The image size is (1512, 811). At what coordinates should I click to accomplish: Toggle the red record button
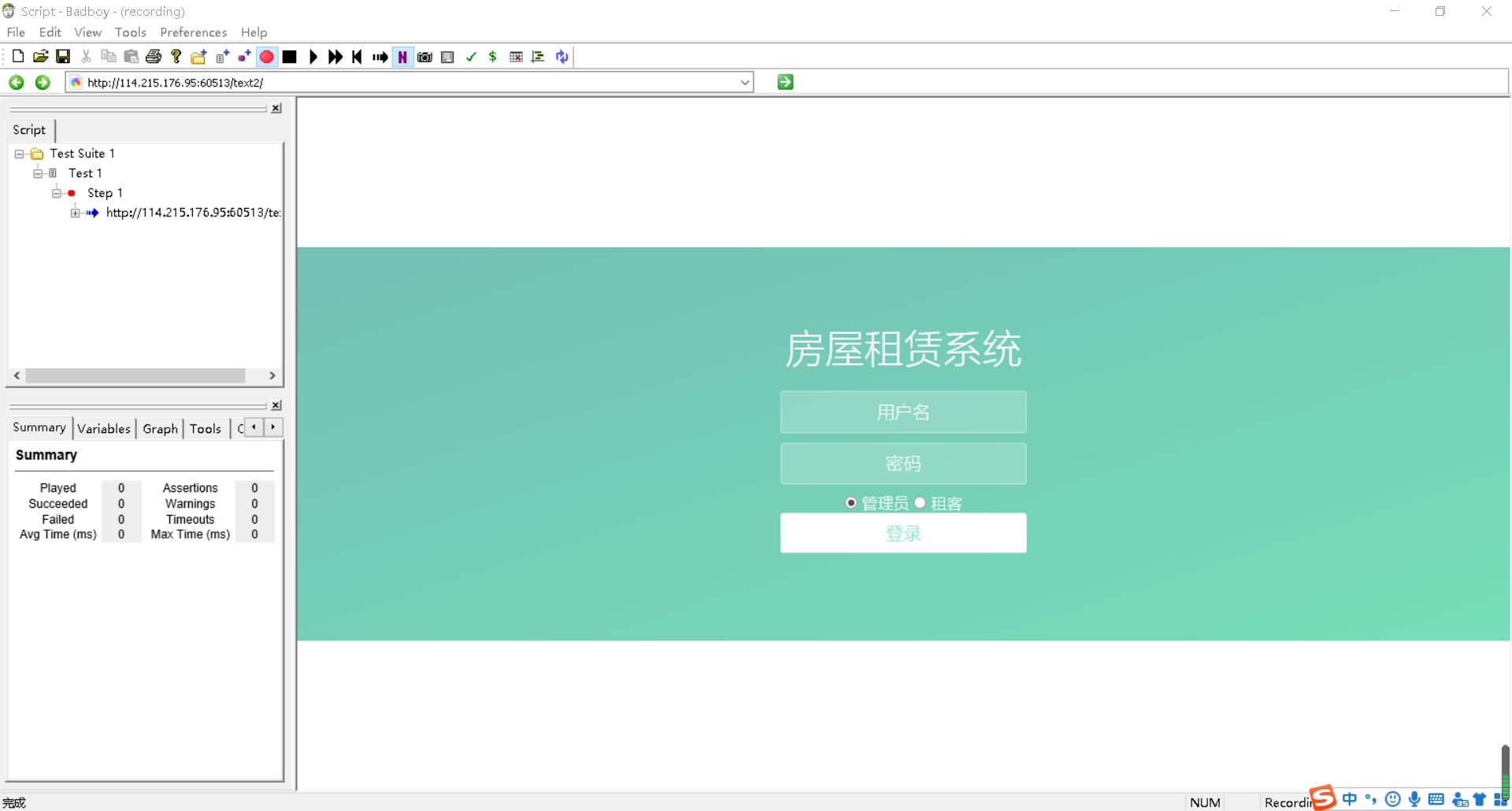[267, 57]
